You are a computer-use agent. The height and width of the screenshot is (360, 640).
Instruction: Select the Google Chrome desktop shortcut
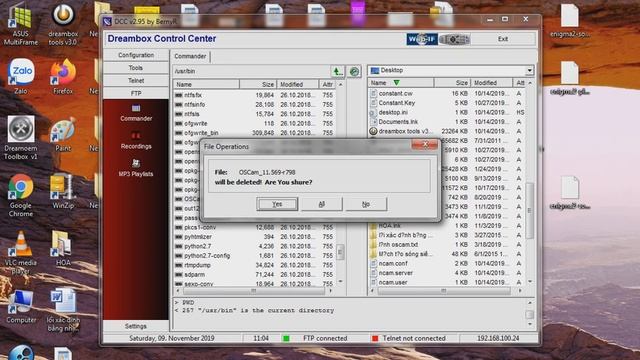[21, 195]
